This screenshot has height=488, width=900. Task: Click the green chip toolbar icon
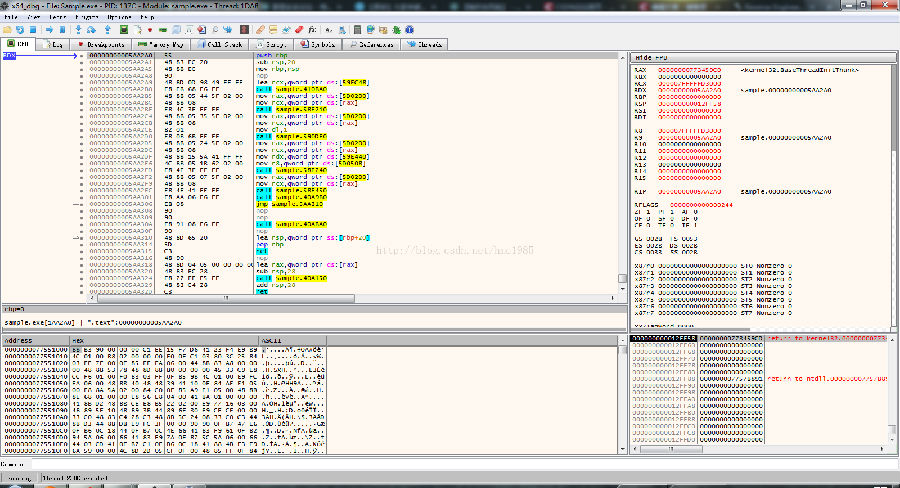(x=123, y=29)
